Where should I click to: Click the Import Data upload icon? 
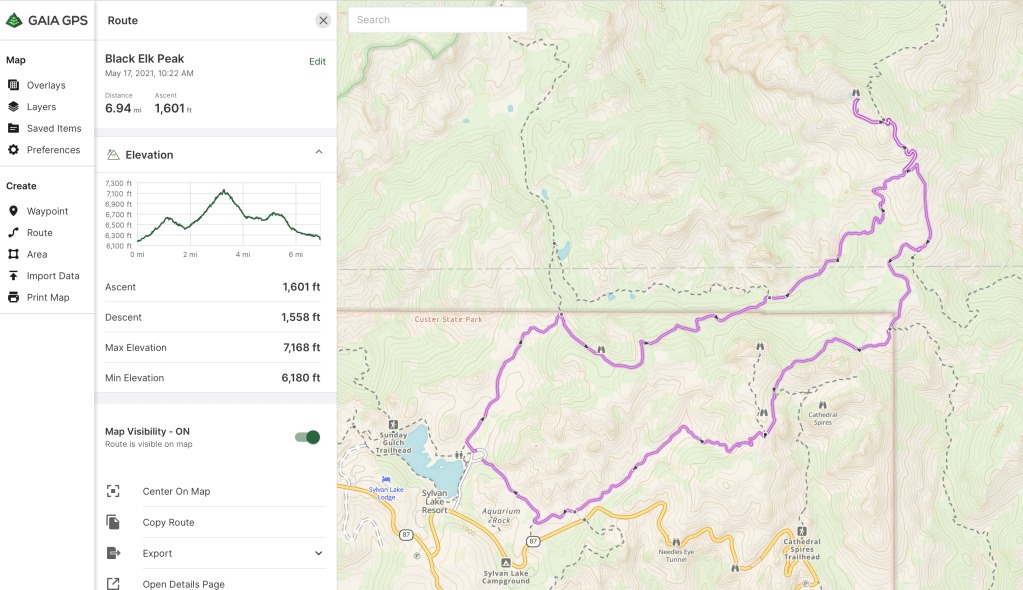(14, 276)
